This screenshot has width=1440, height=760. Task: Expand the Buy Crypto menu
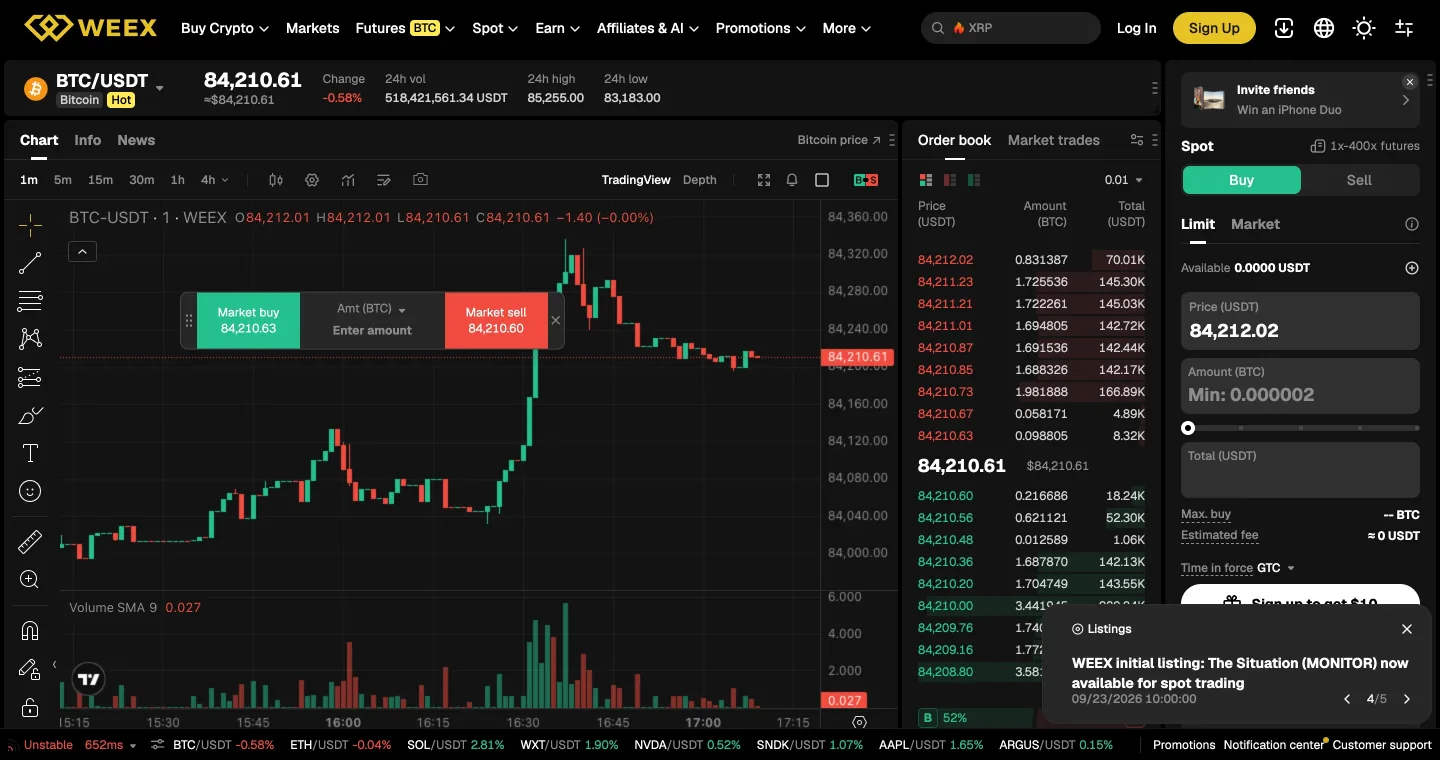tap(225, 28)
